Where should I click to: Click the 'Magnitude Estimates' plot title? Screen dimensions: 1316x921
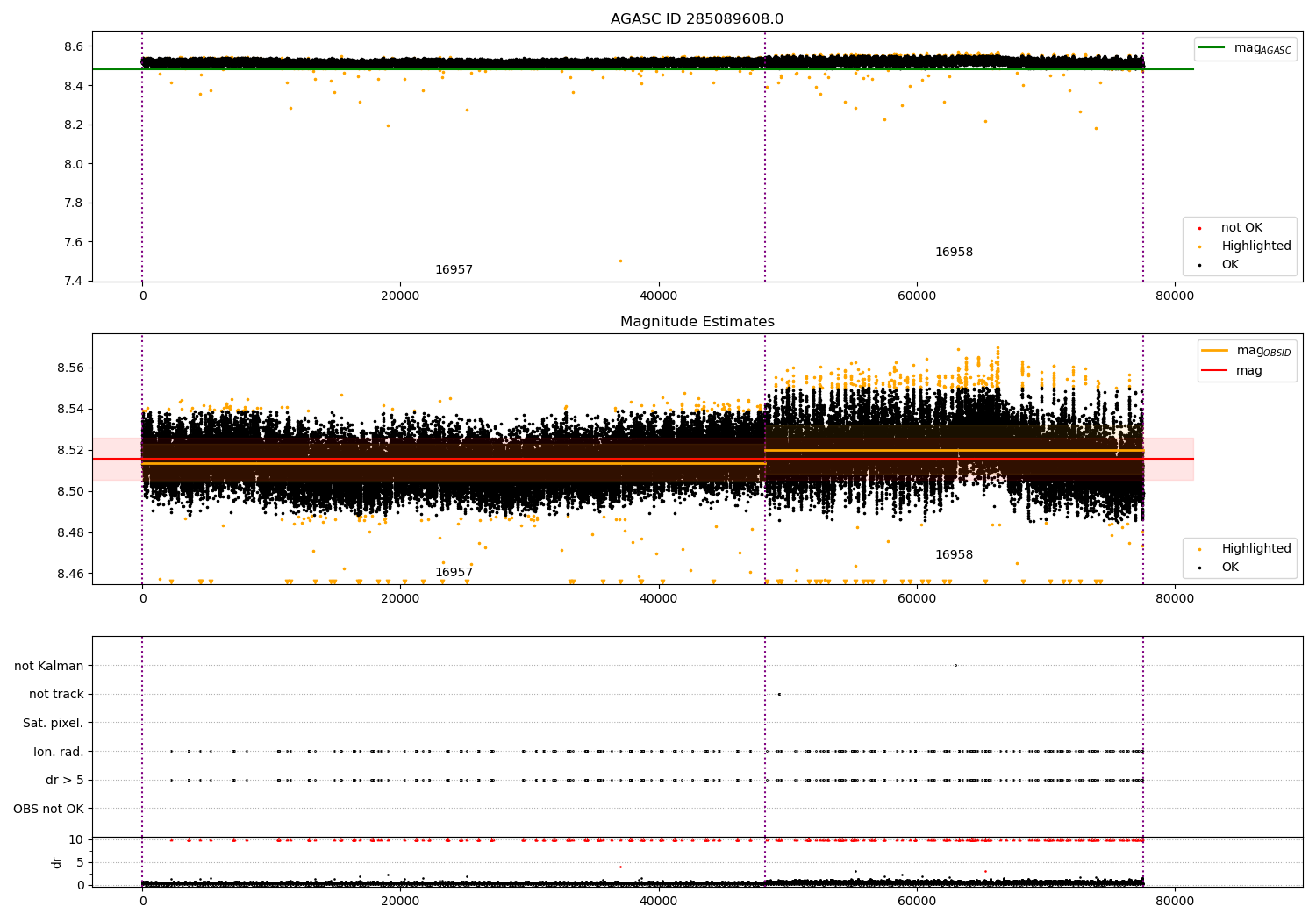coord(697,322)
